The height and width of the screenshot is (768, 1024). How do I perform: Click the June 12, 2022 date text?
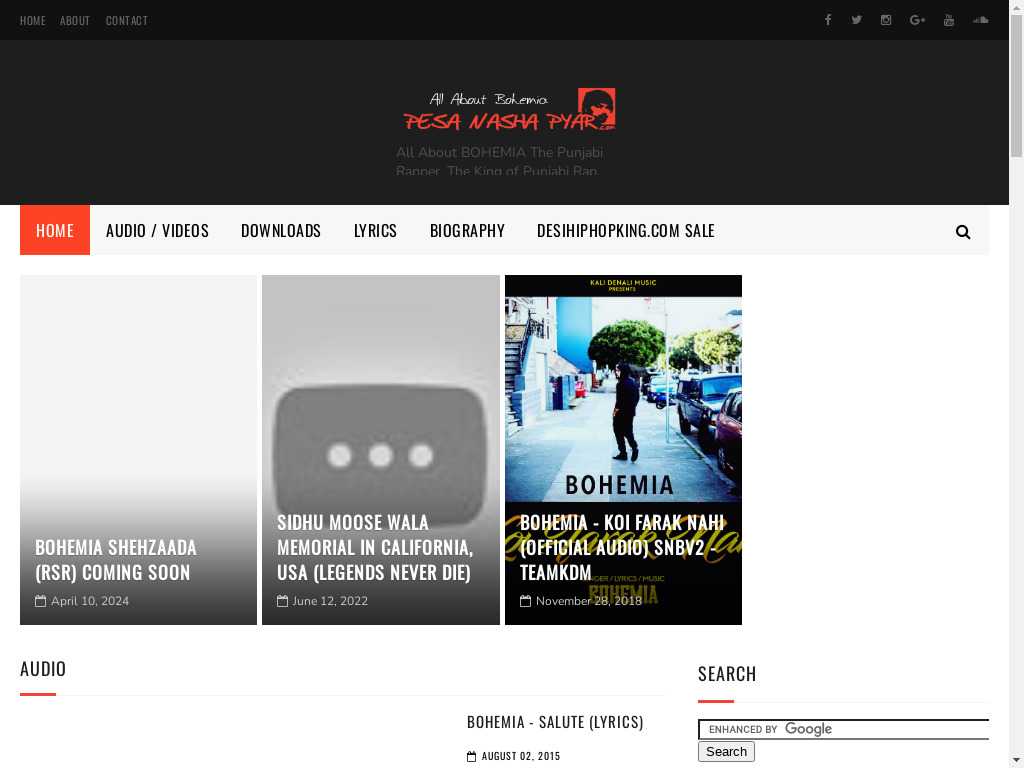tap(330, 601)
